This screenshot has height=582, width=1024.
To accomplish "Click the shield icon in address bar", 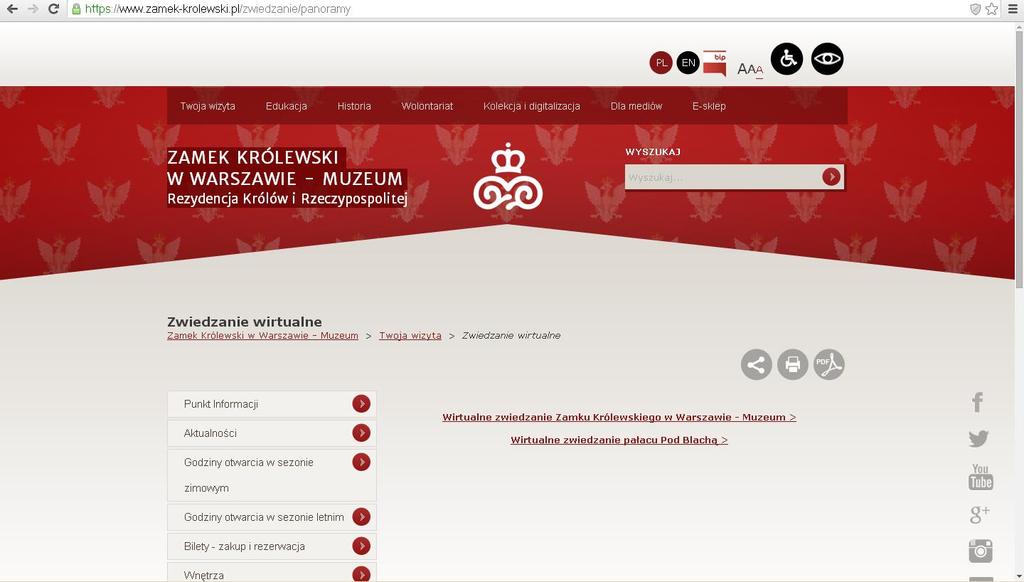I will pos(975,9).
